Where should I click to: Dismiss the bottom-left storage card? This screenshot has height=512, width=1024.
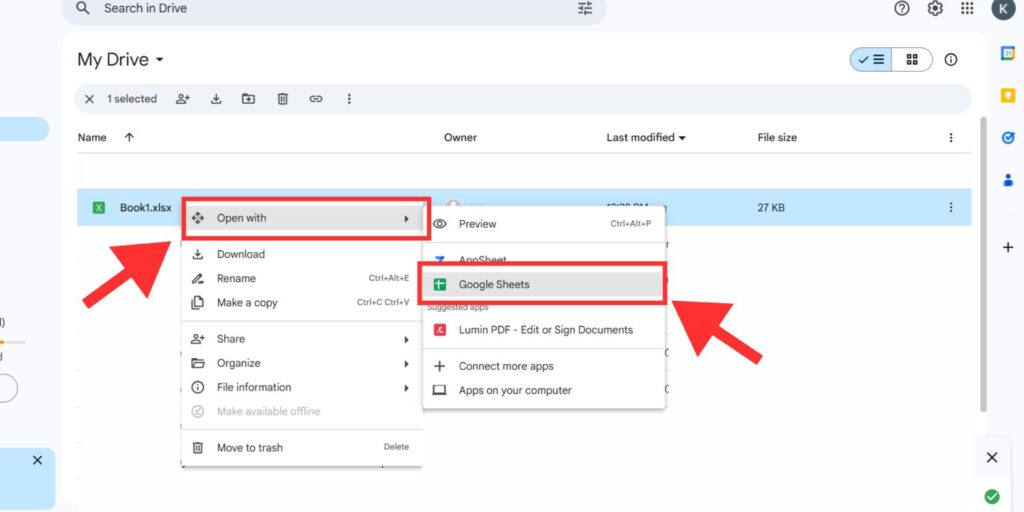pos(37,460)
